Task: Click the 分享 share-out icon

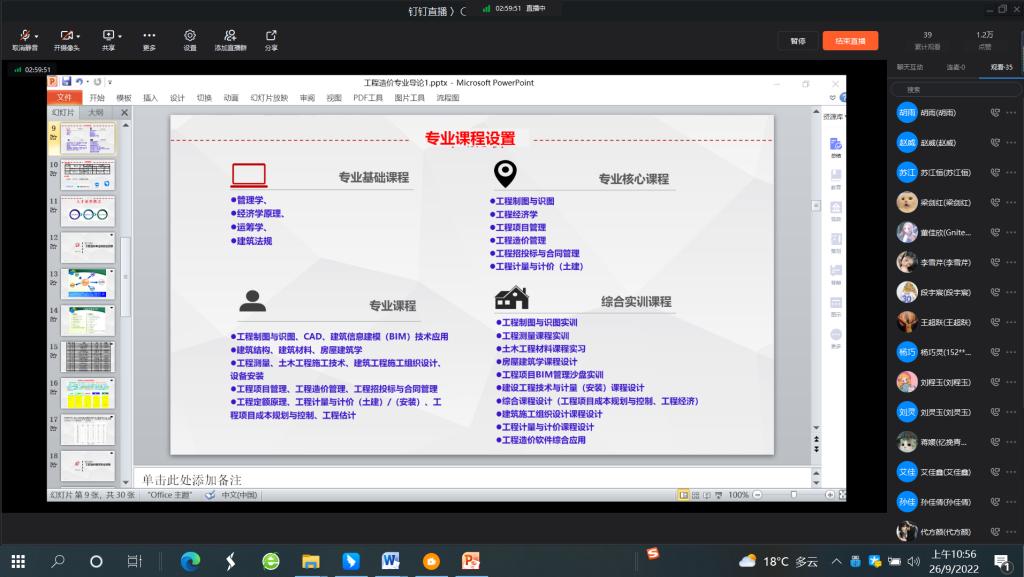Action: [271, 37]
